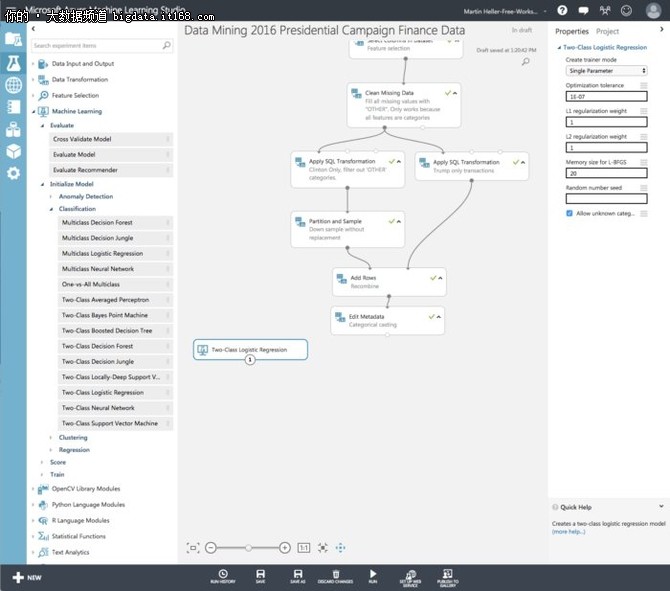670x591 pixels.
Task: Open the user profile avatar
Action: pyautogui.click(x=653, y=10)
